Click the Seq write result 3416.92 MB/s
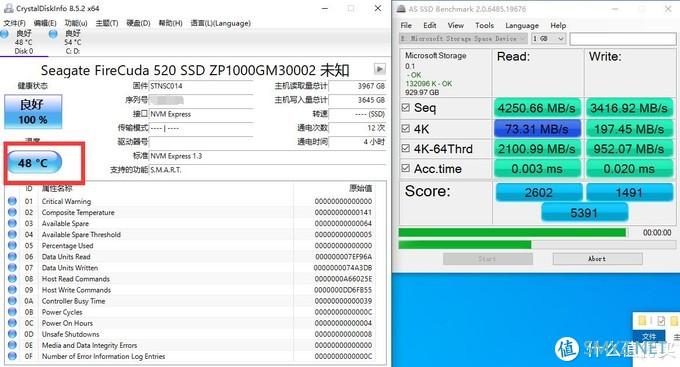Image resolution: width=680 pixels, height=367 pixels. (x=629, y=108)
